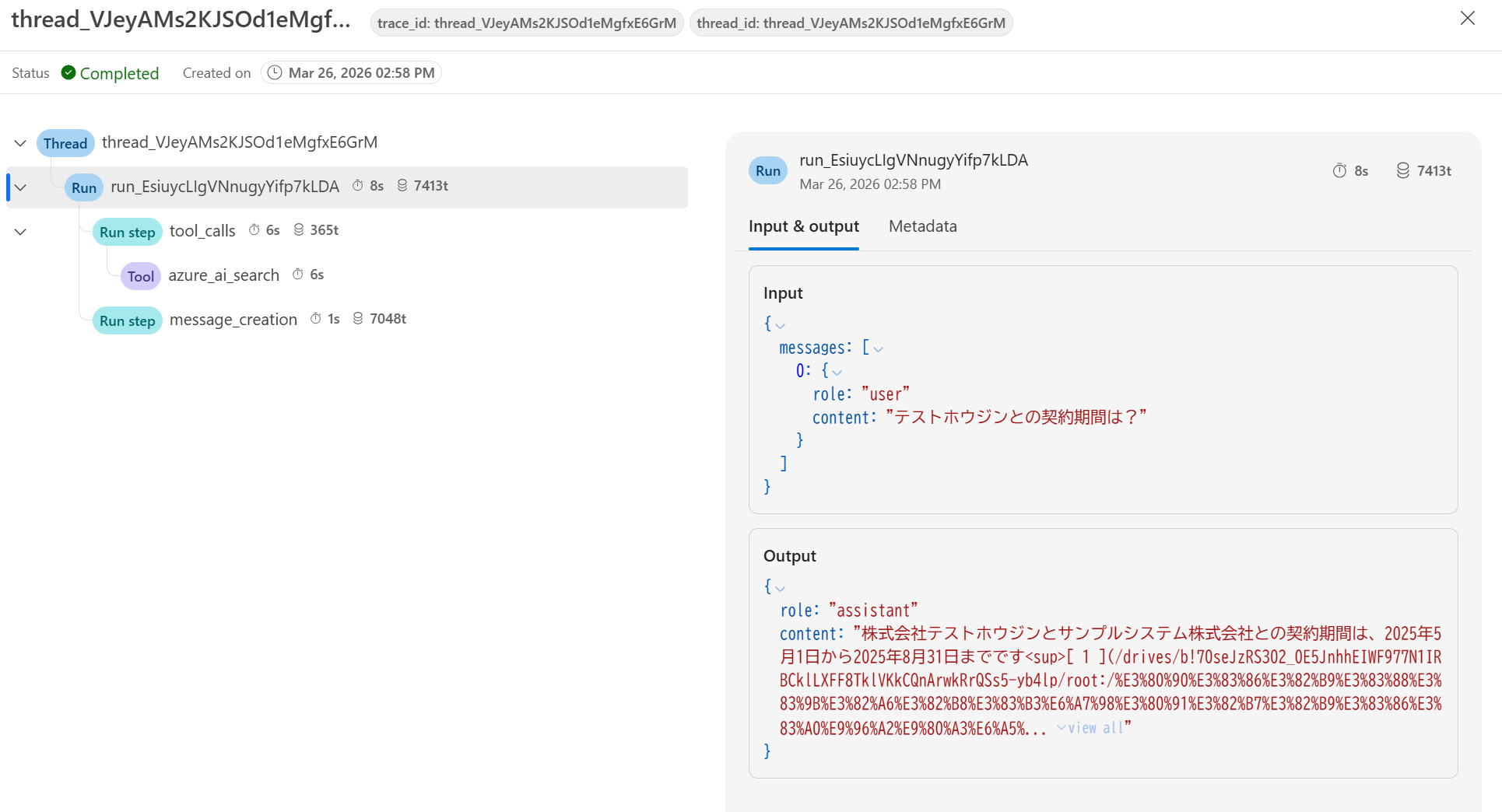This screenshot has width=1502, height=812.
Task: Click the timer icon on the run row
Action: tap(358, 185)
